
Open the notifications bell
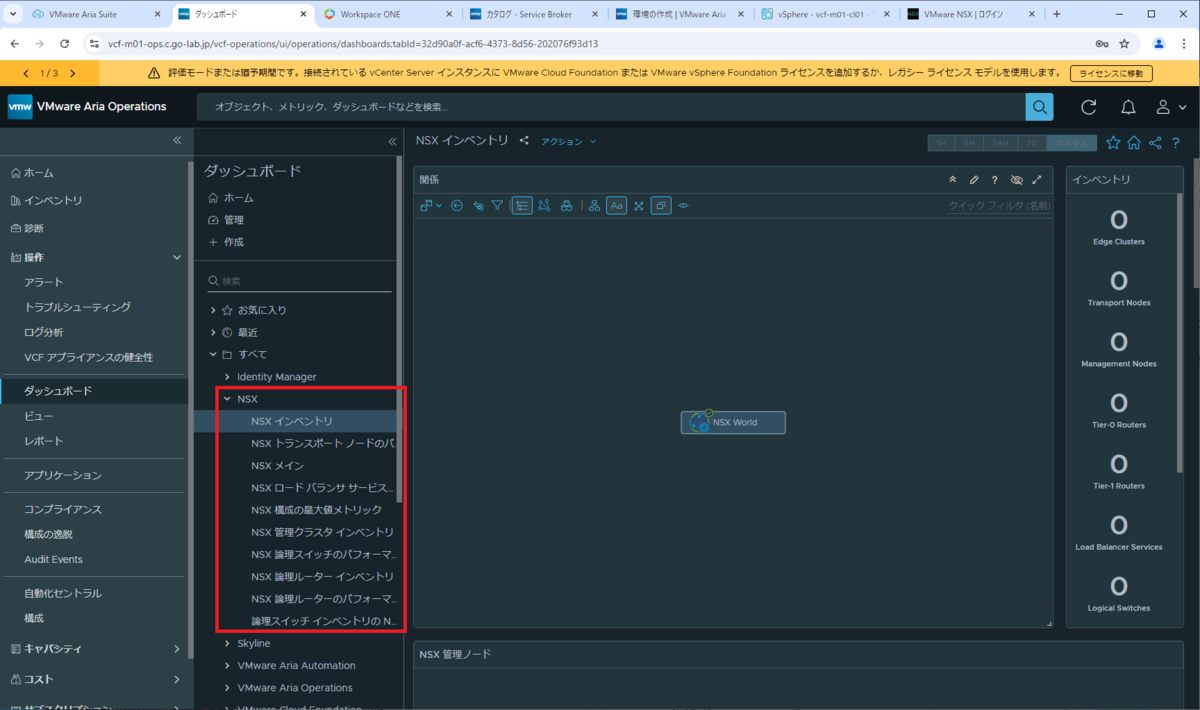click(x=1128, y=107)
